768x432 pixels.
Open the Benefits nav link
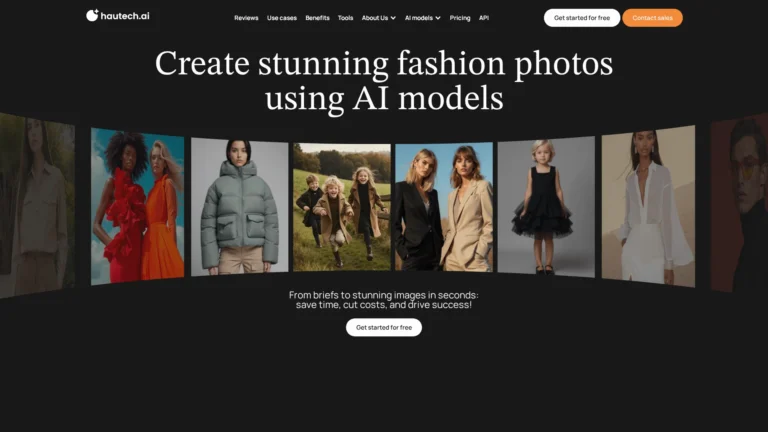[317, 18]
